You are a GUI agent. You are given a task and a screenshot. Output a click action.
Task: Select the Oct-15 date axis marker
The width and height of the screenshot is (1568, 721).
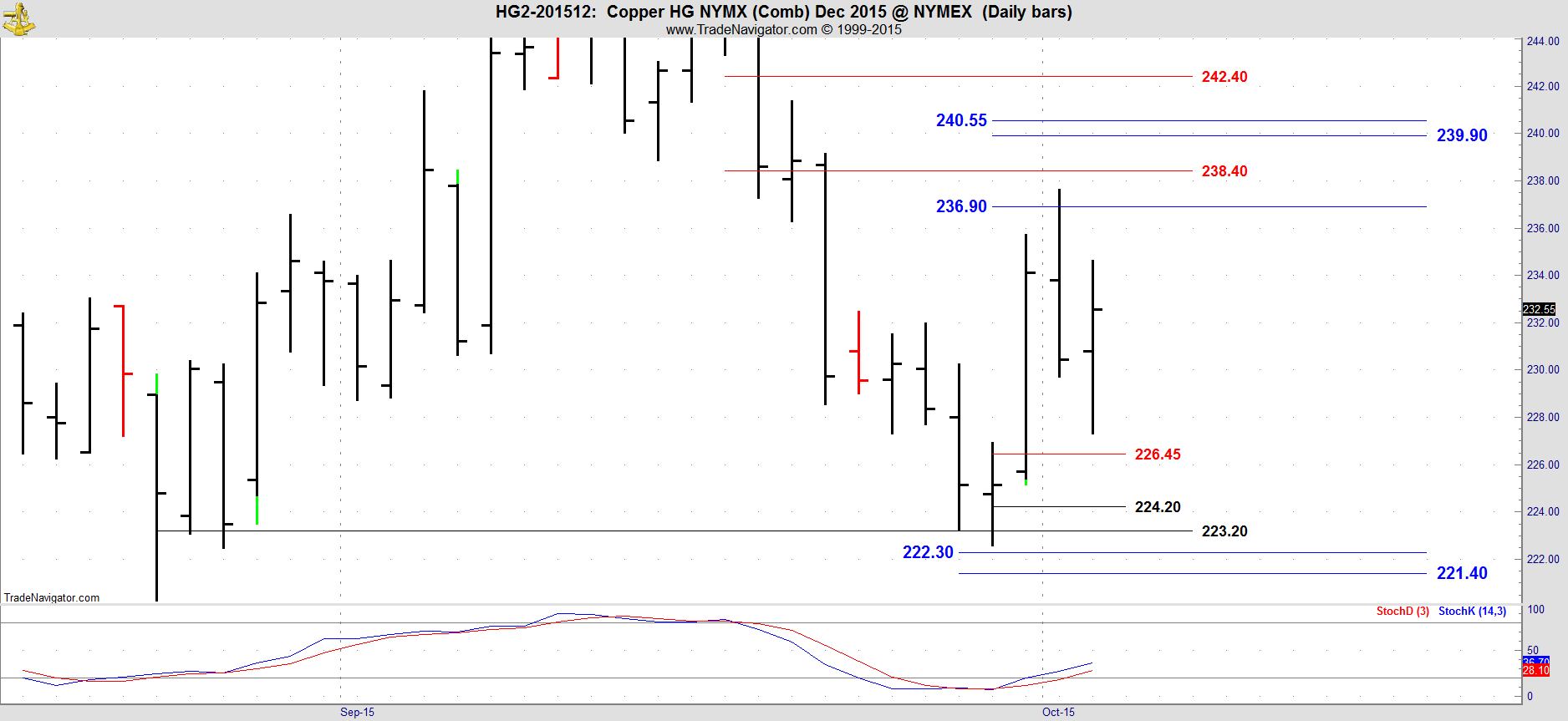(1058, 712)
